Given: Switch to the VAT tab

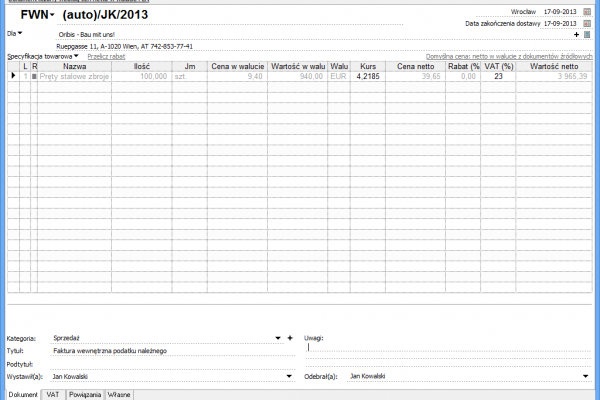Looking at the screenshot, I should coord(52,394).
